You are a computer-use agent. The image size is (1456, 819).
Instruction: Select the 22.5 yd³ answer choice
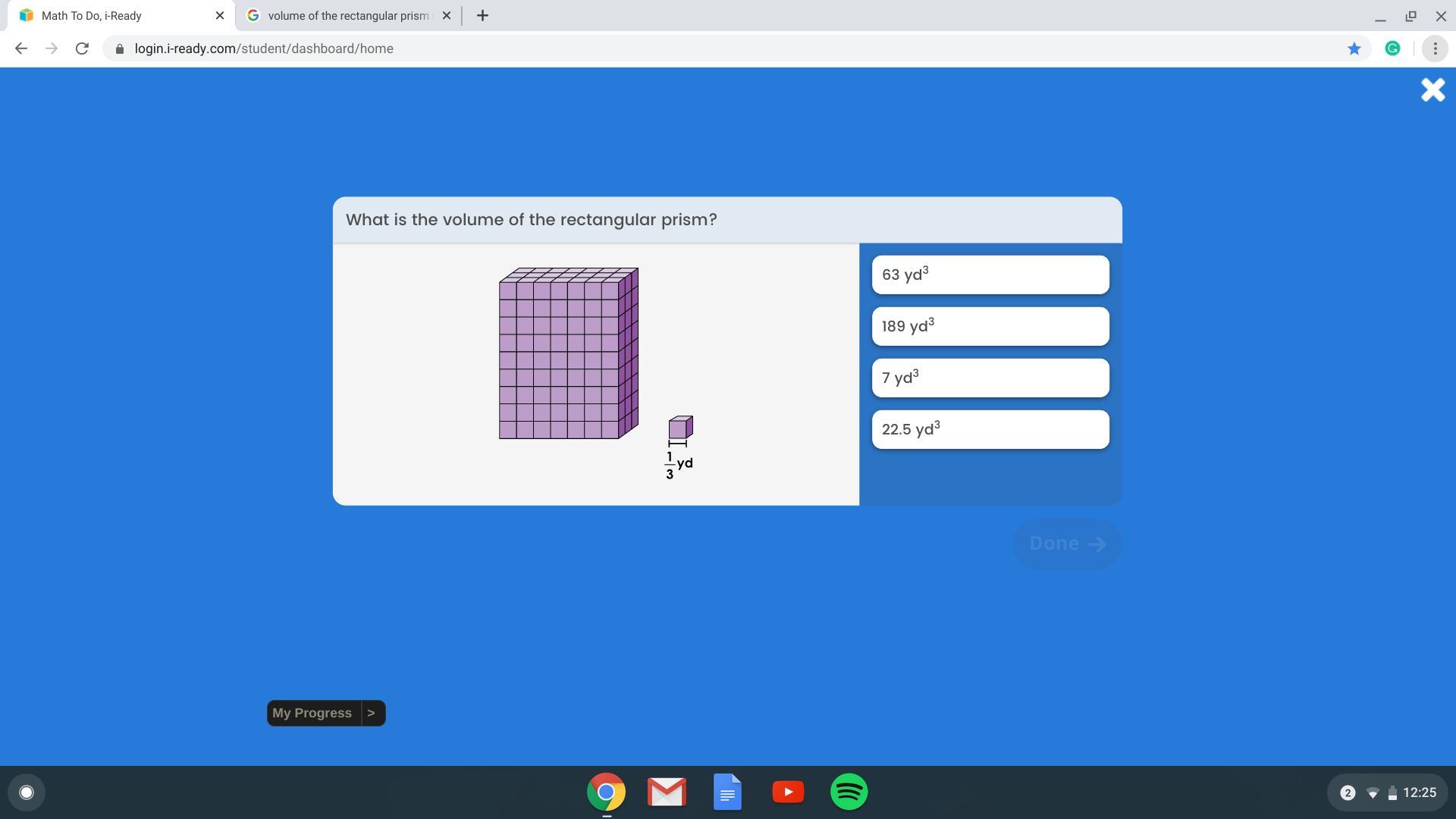click(x=990, y=429)
